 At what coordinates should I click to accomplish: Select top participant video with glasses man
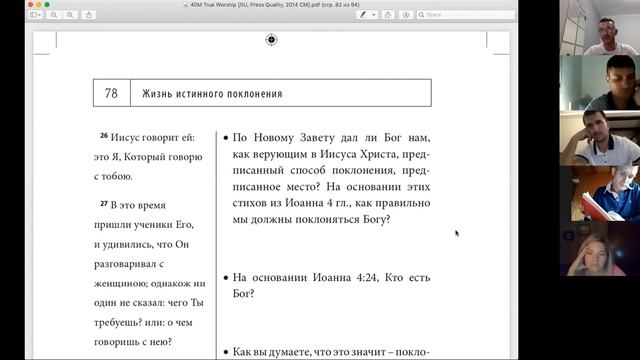pyautogui.click(x=600, y=27)
